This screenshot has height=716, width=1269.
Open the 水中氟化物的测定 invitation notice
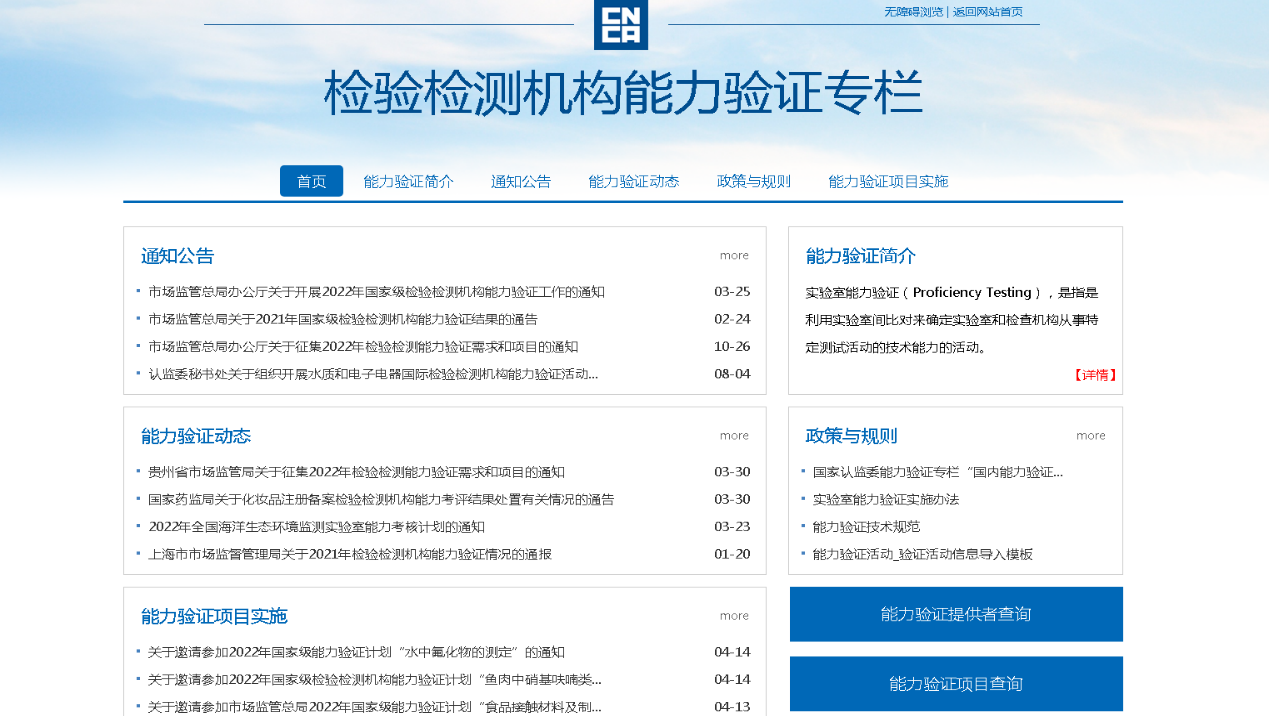356,652
